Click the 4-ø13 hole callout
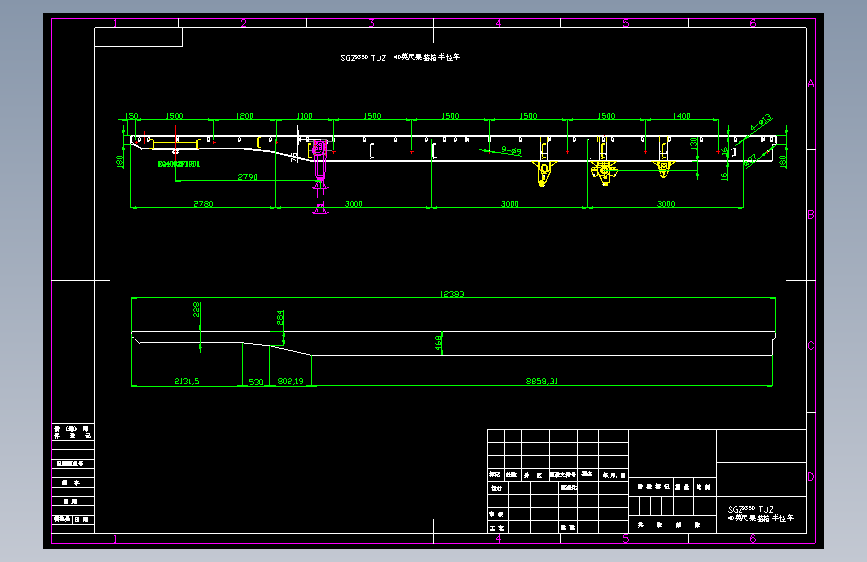The height and width of the screenshot is (562, 867). click(x=761, y=123)
